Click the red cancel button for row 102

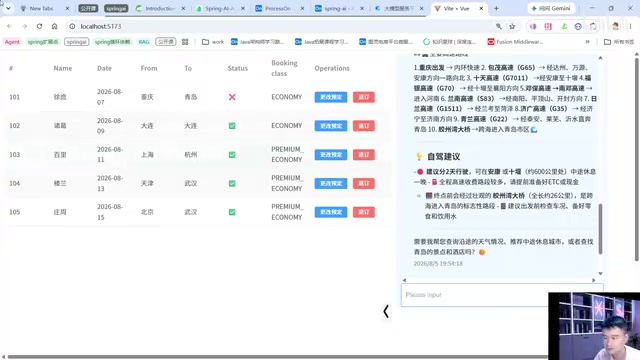pos(364,126)
